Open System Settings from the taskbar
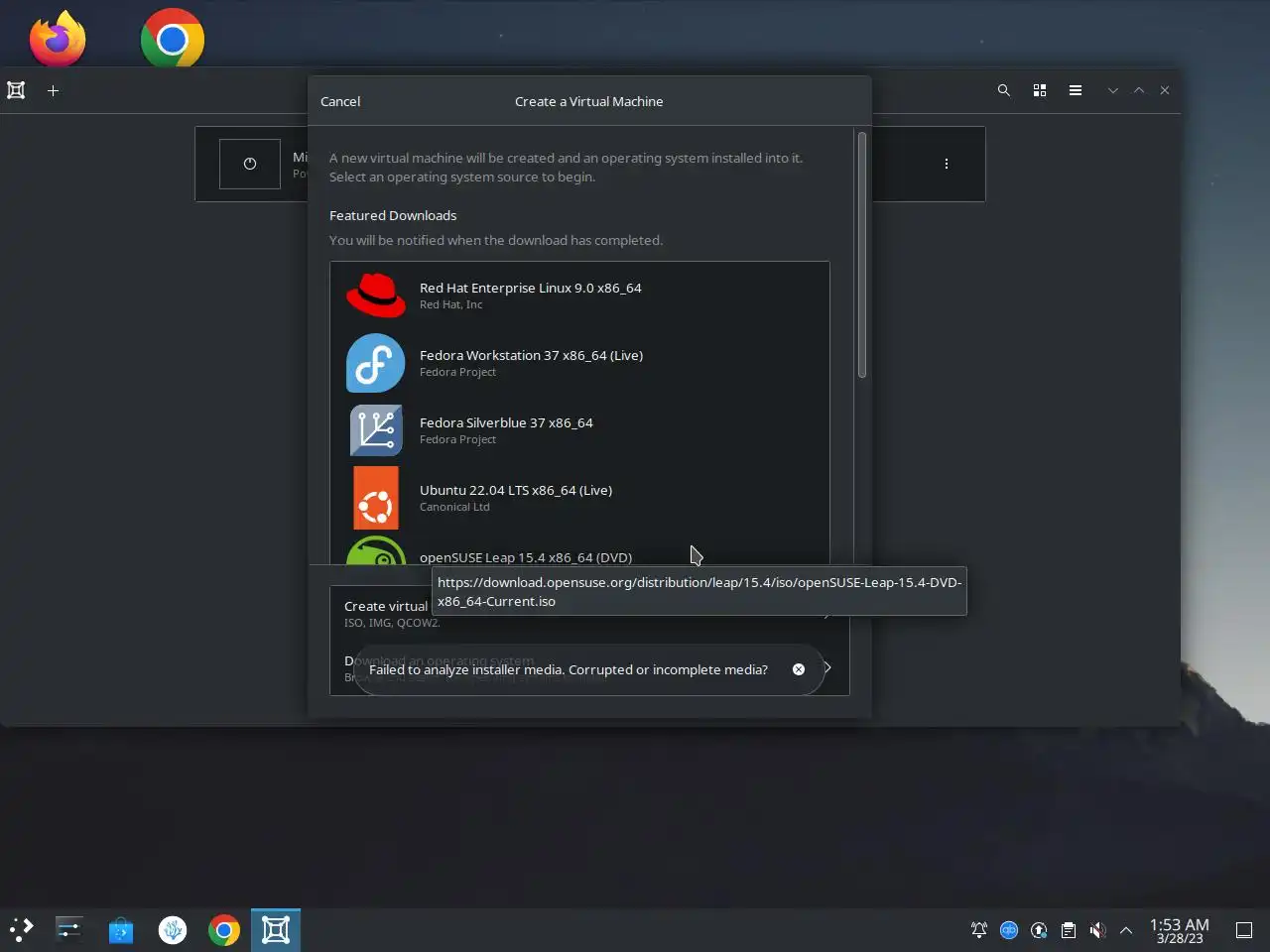Image resolution: width=1270 pixels, height=952 pixels. pyautogui.click(x=68, y=930)
